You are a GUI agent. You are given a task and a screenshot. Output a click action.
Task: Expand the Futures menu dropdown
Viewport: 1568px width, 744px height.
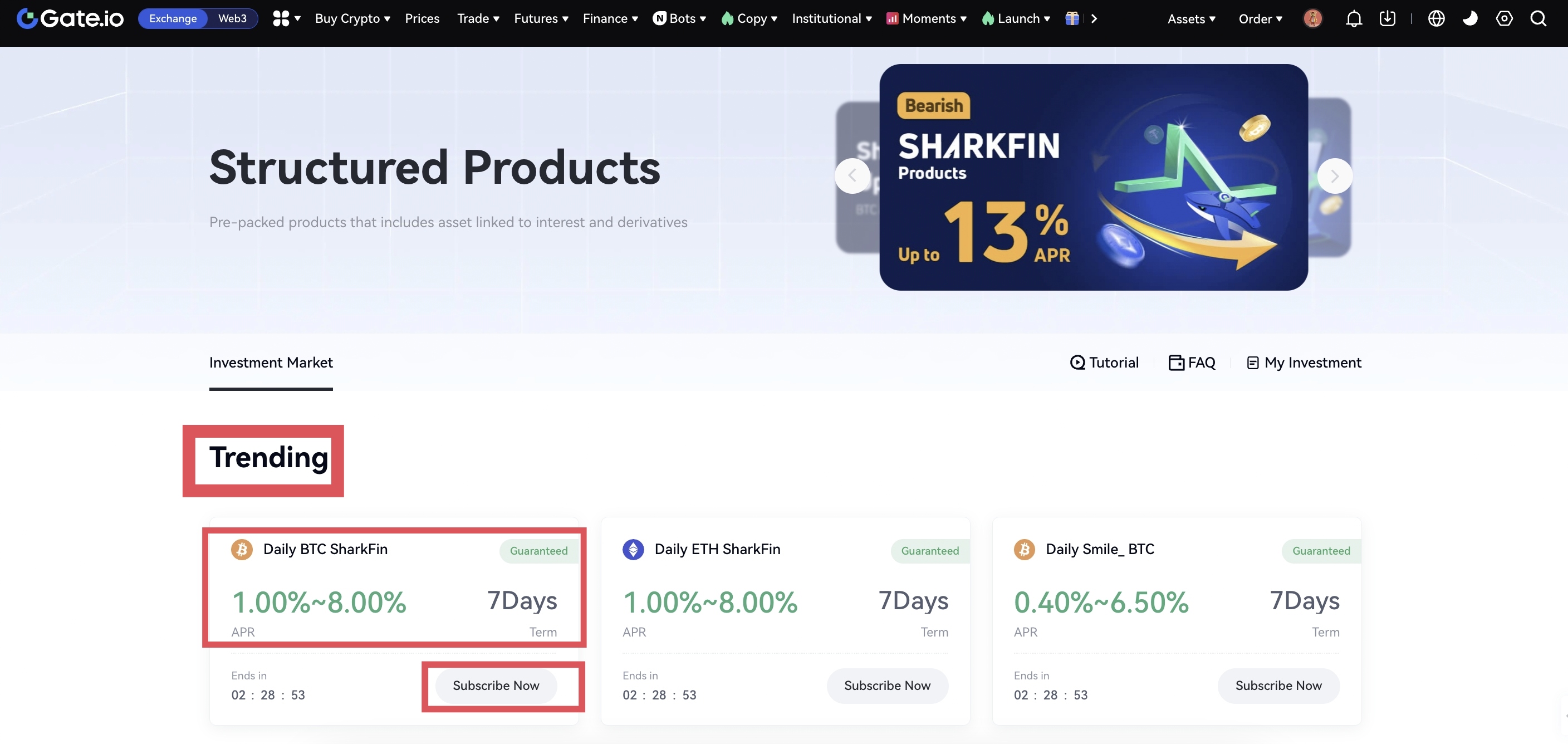pyautogui.click(x=541, y=19)
